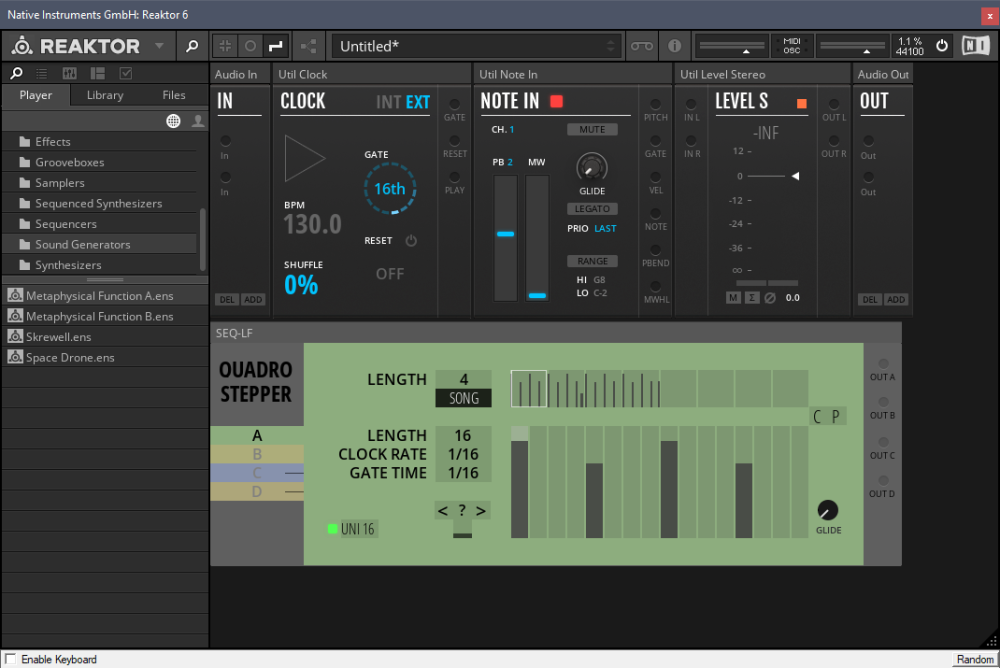Click the 16th gate rate dial
This screenshot has width=1000, height=668.
coord(390,189)
